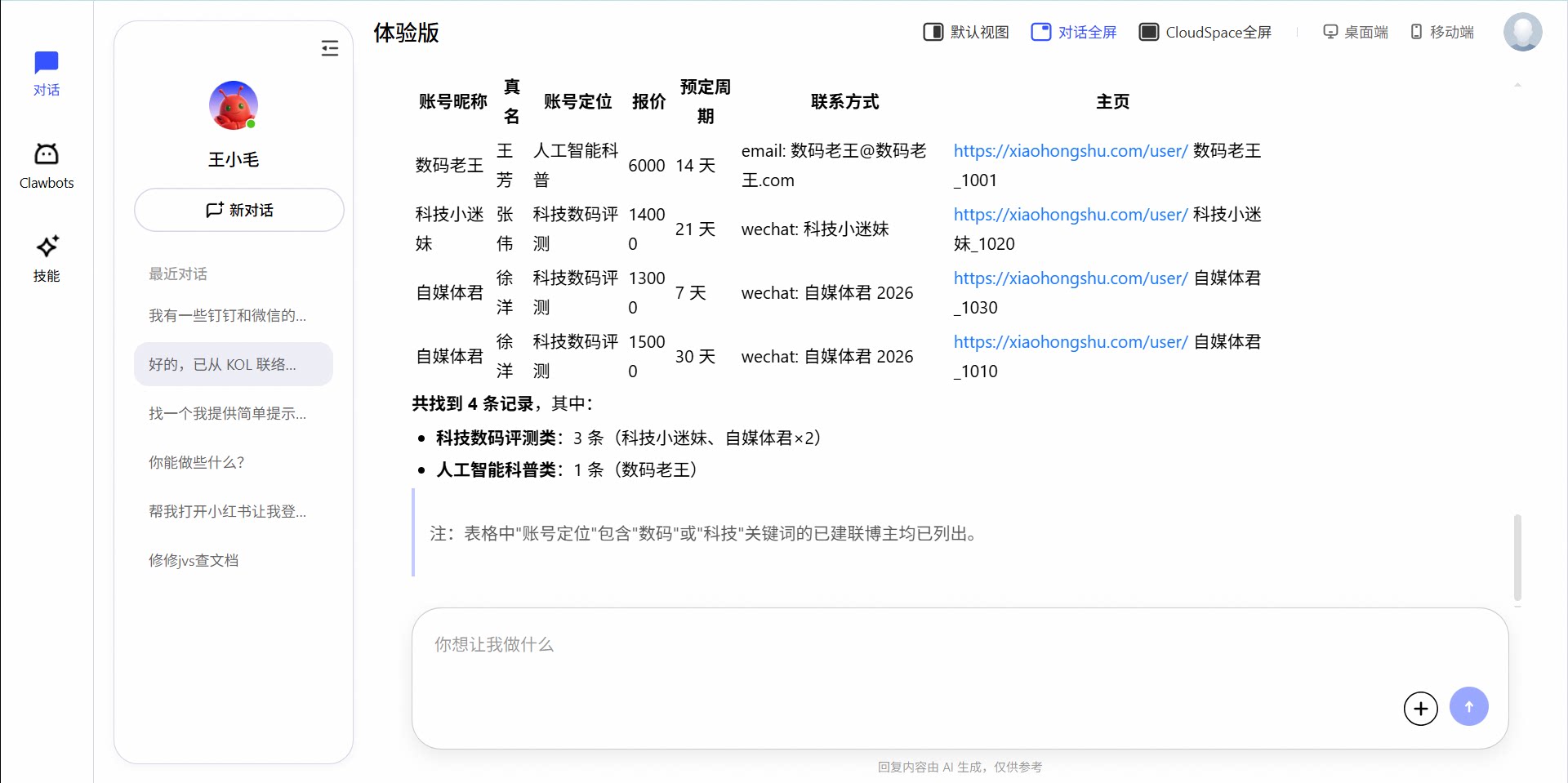Click the 王小毛 red bot avatar
Screen dimensions: 1568x783
tap(234, 105)
